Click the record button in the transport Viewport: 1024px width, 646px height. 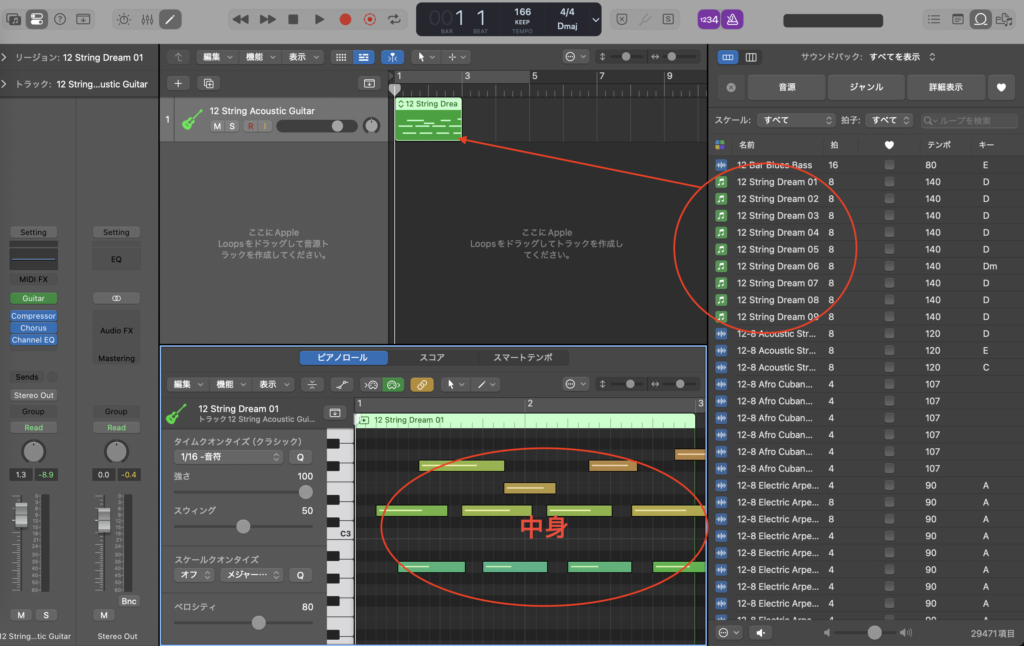click(x=347, y=19)
